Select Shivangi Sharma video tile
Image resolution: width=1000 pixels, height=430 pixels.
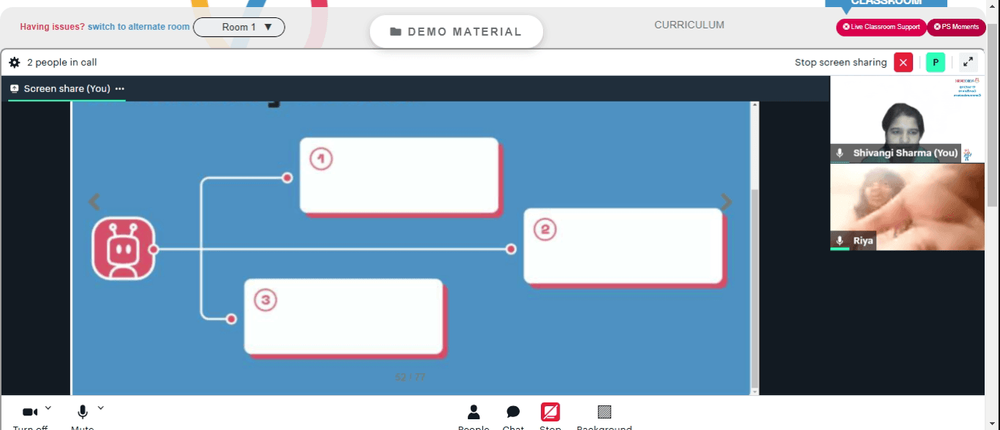click(x=908, y=119)
